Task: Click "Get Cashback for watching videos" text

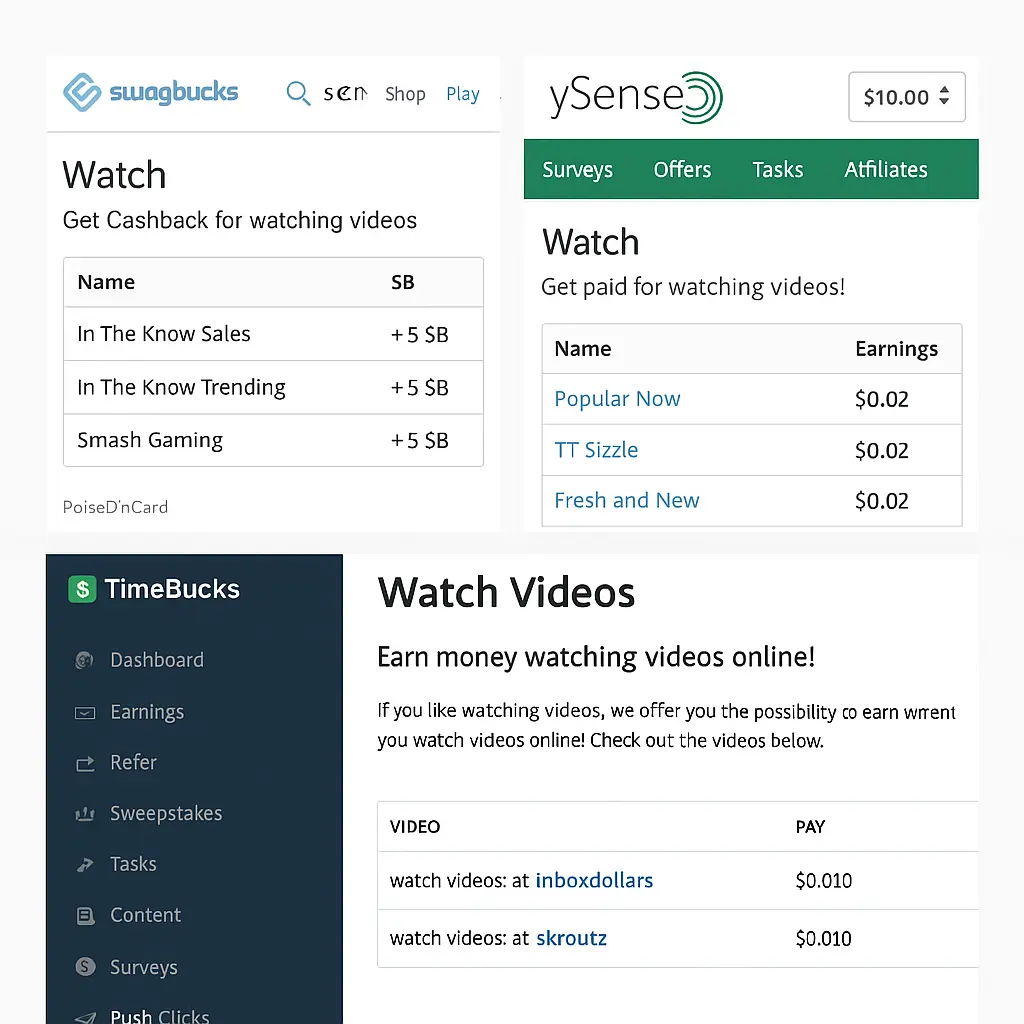Action: click(240, 221)
